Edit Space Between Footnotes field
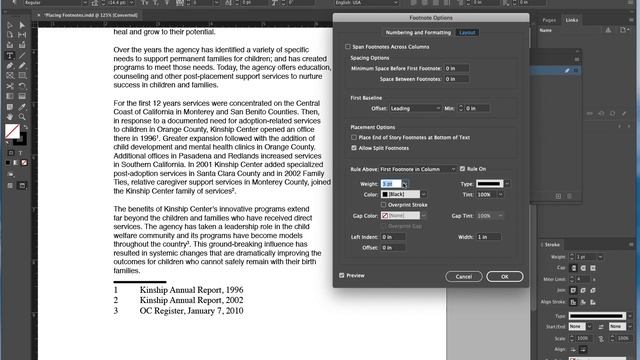 point(456,79)
